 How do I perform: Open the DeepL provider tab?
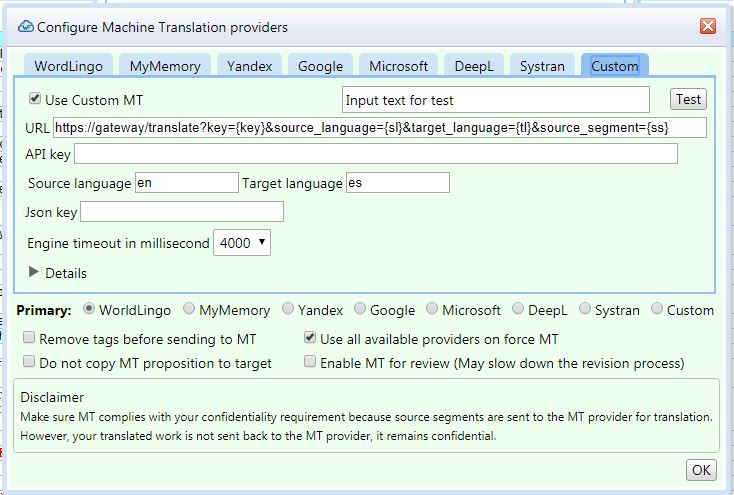[473, 66]
